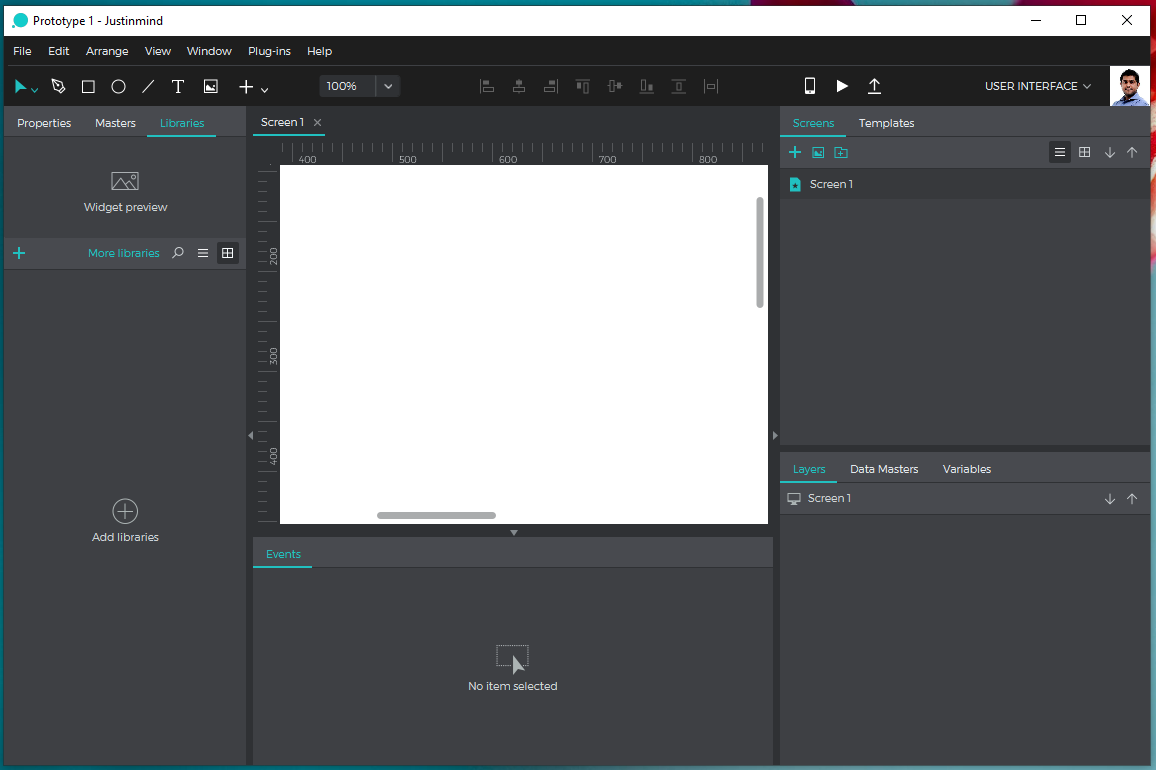Open the mobile device preview icon
Image resolution: width=1156 pixels, height=770 pixels.
(810, 87)
